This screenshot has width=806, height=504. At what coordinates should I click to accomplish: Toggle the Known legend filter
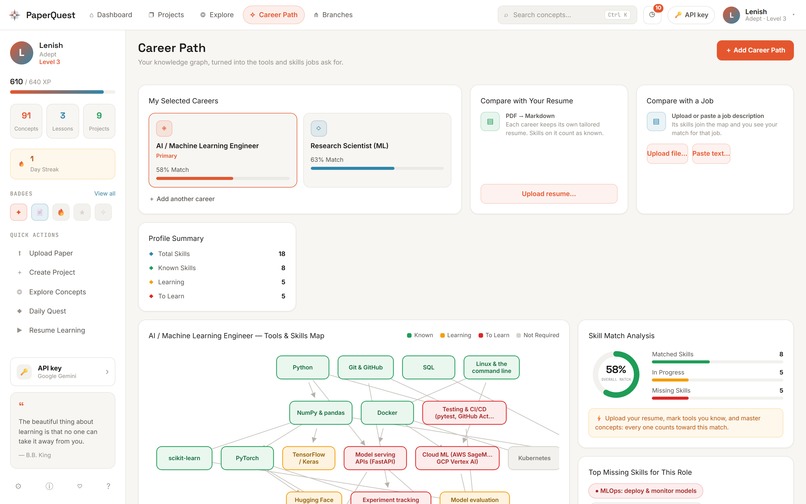point(420,335)
